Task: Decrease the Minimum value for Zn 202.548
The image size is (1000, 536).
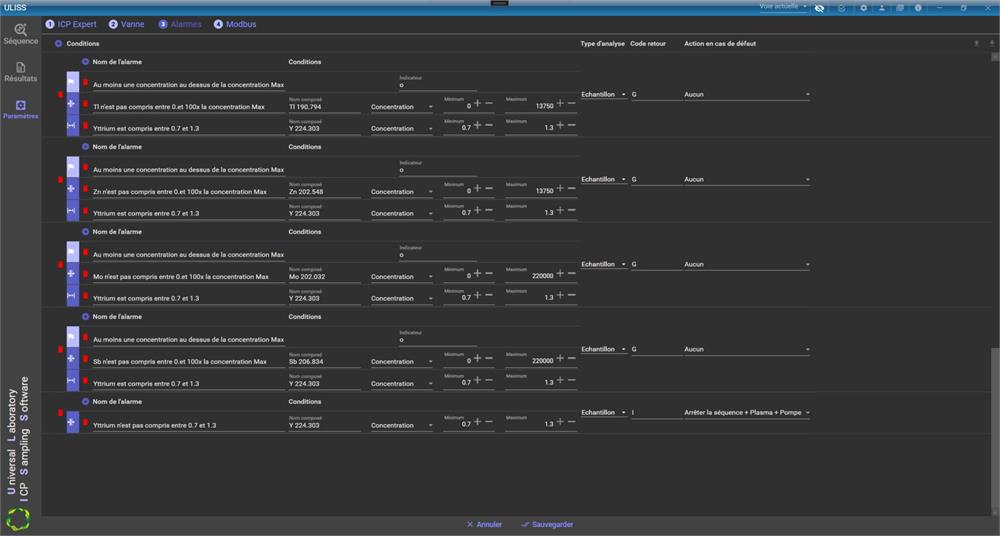Action: [x=489, y=189]
